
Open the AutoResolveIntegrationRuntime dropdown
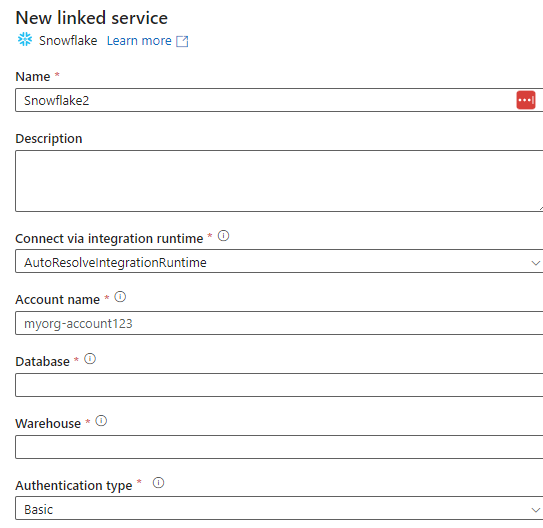[279, 262]
